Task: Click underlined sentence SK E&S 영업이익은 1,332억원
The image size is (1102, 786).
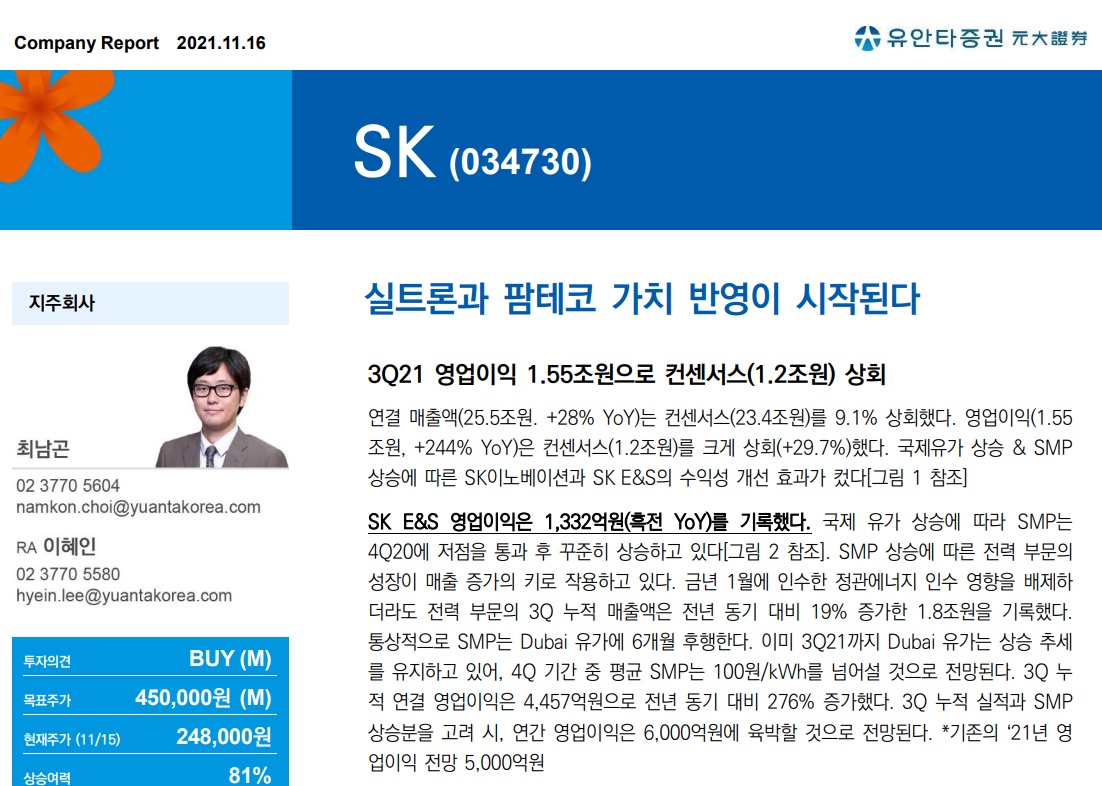Action: [x=589, y=522]
